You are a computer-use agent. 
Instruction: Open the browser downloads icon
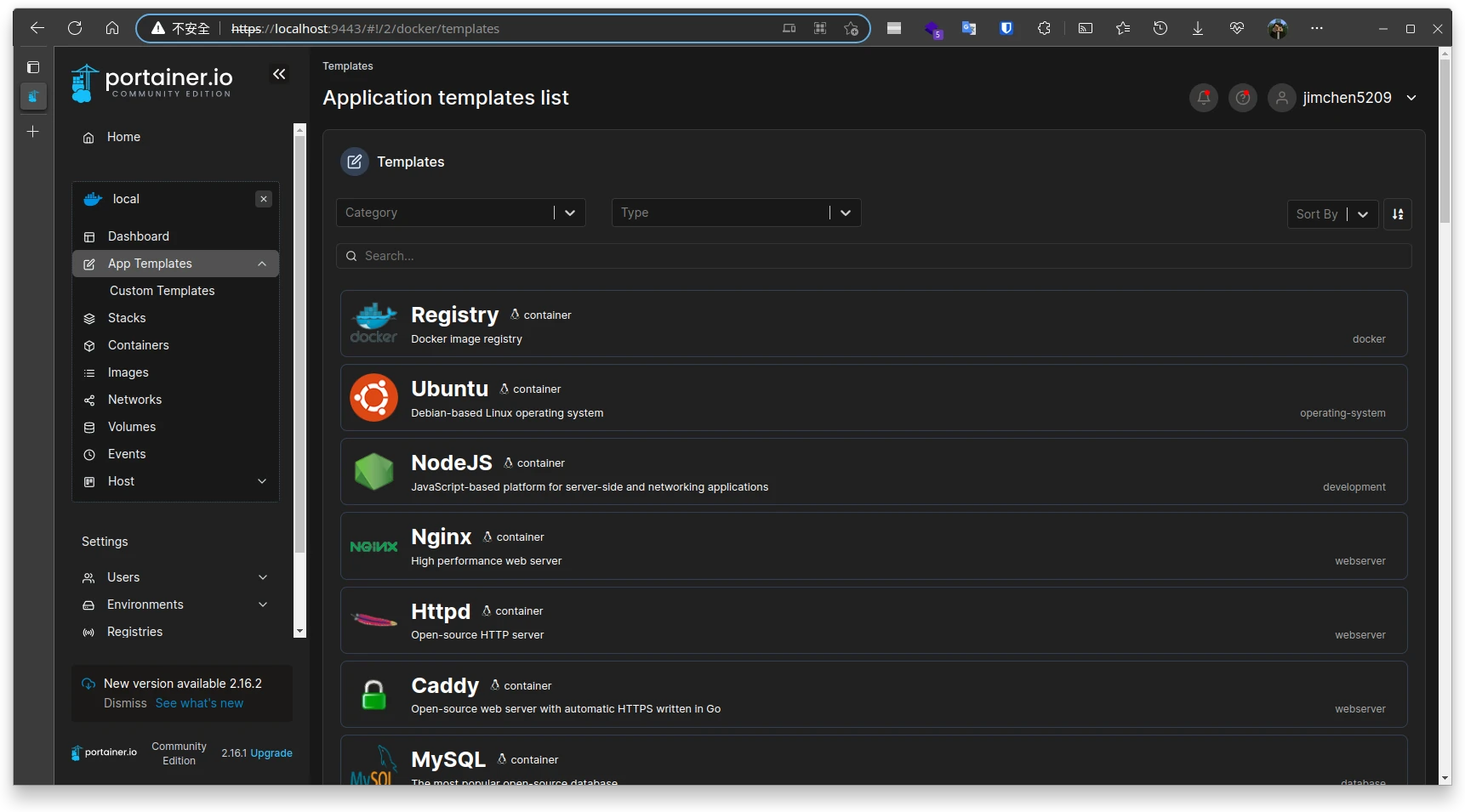tap(1197, 28)
